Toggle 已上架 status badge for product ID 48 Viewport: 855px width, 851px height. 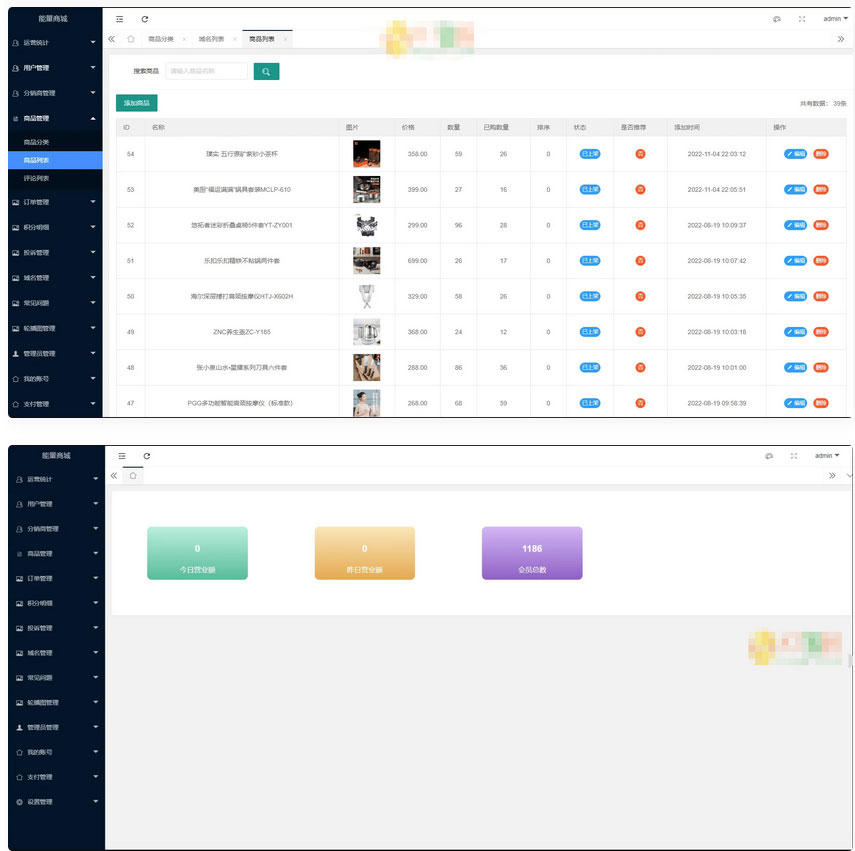pyautogui.click(x=590, y=368)
